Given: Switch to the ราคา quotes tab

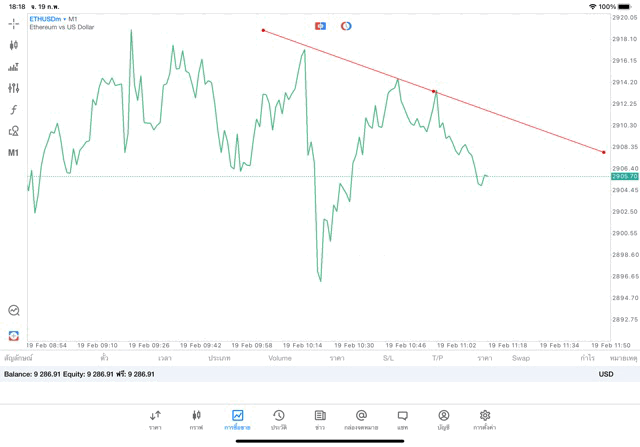Looking at the screenshot, I should click(x=155, y=419).
